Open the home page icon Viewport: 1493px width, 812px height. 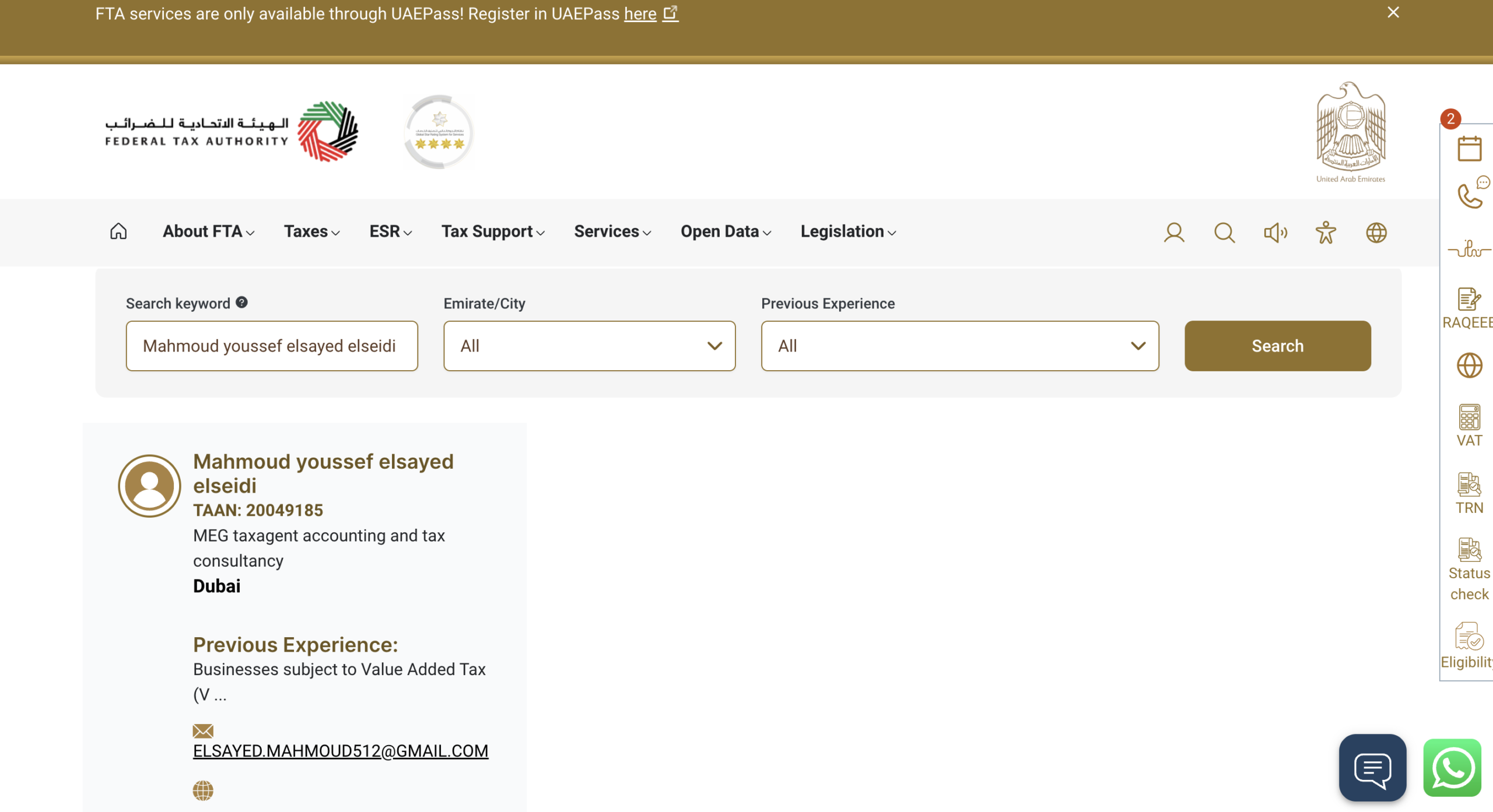coord(118,231)
